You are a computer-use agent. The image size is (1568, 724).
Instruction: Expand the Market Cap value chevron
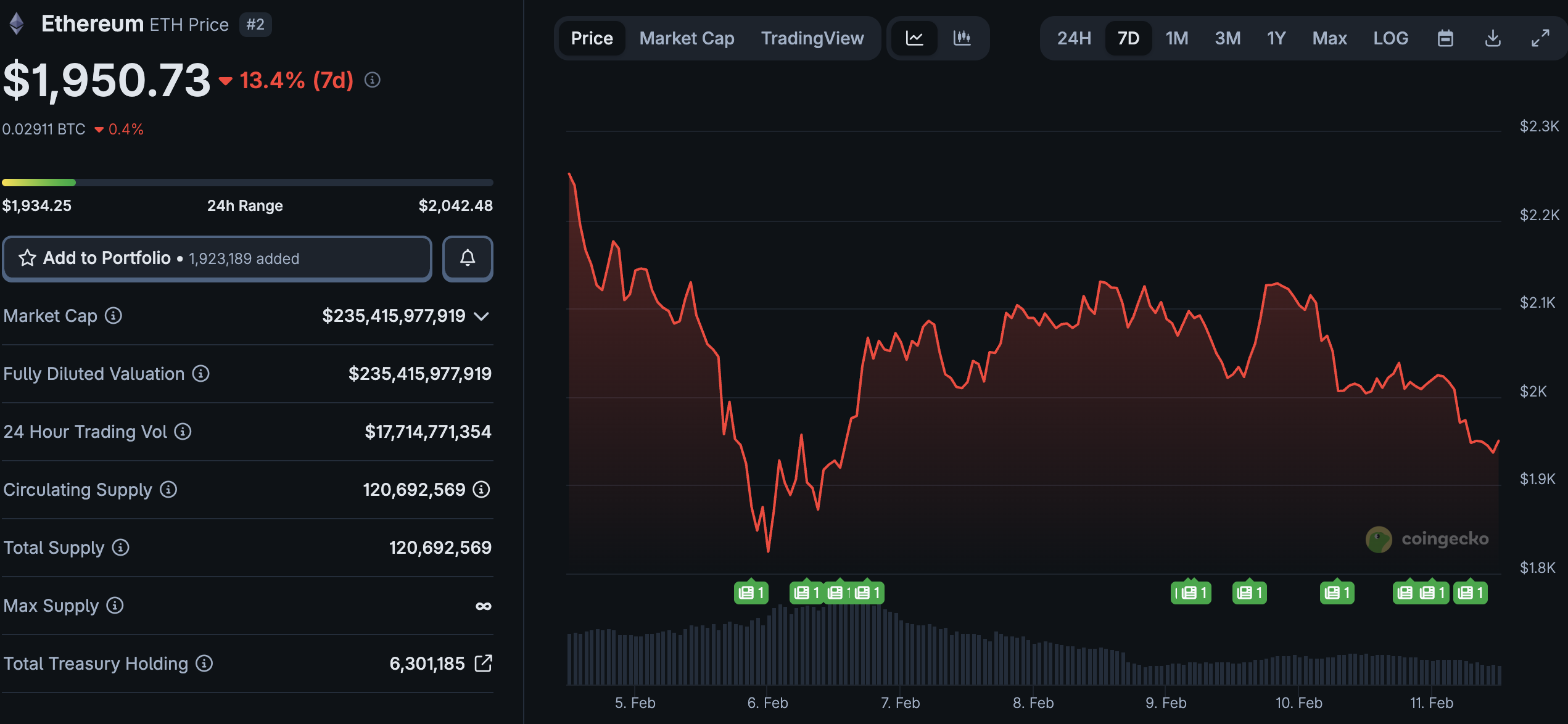point(481,316)
